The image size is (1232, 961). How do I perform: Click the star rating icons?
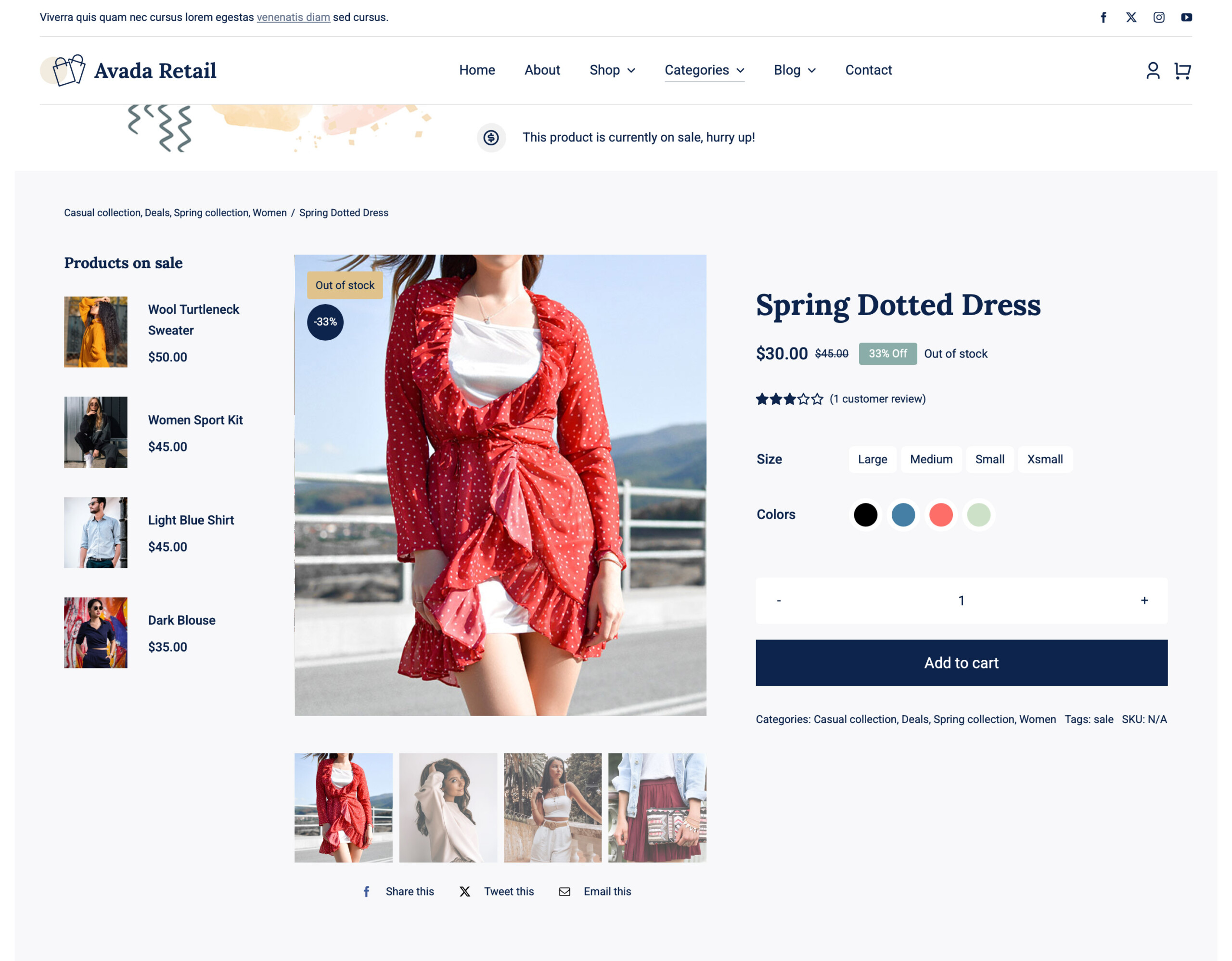click(x=789, y=399)
